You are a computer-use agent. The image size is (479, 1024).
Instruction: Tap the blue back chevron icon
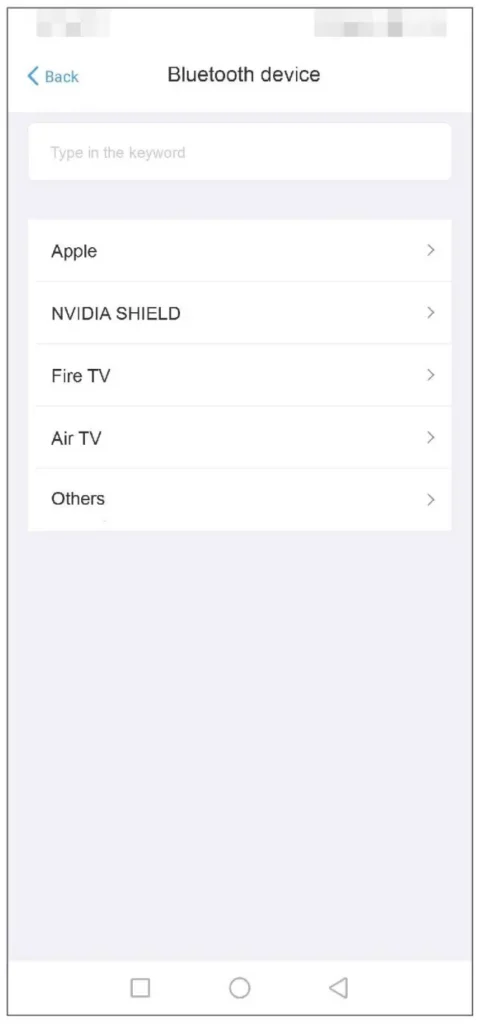pos(33,76)
